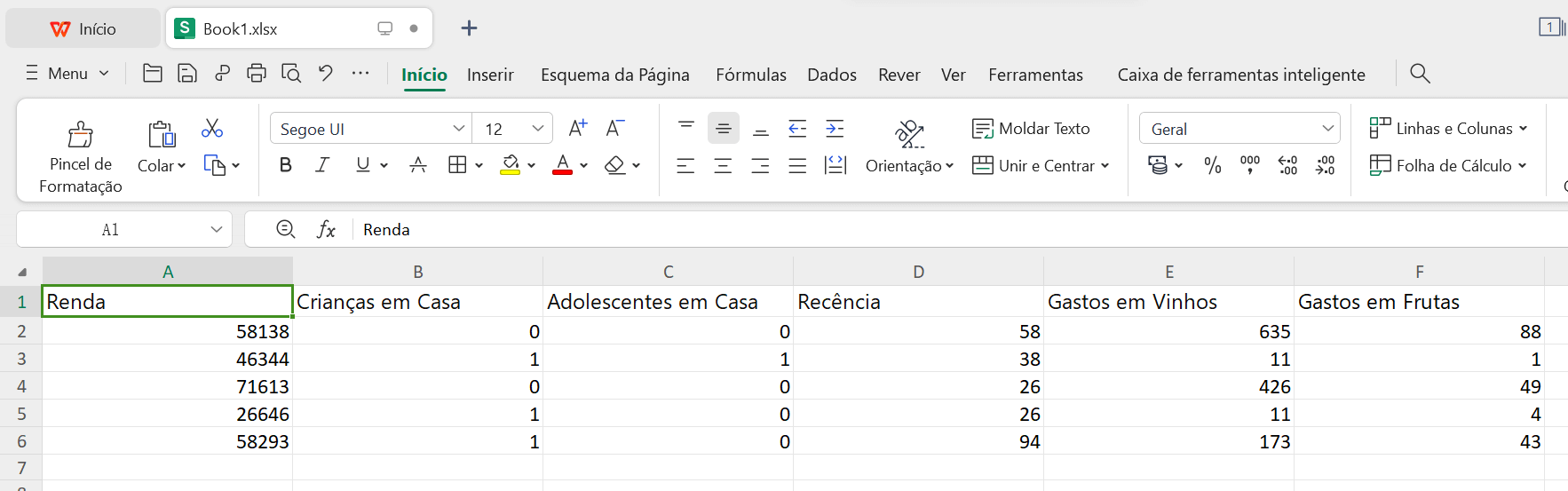The height and width of the screenshot is (491, 1568).
Task: Toggle underline formatting
Action: point(362,165)
